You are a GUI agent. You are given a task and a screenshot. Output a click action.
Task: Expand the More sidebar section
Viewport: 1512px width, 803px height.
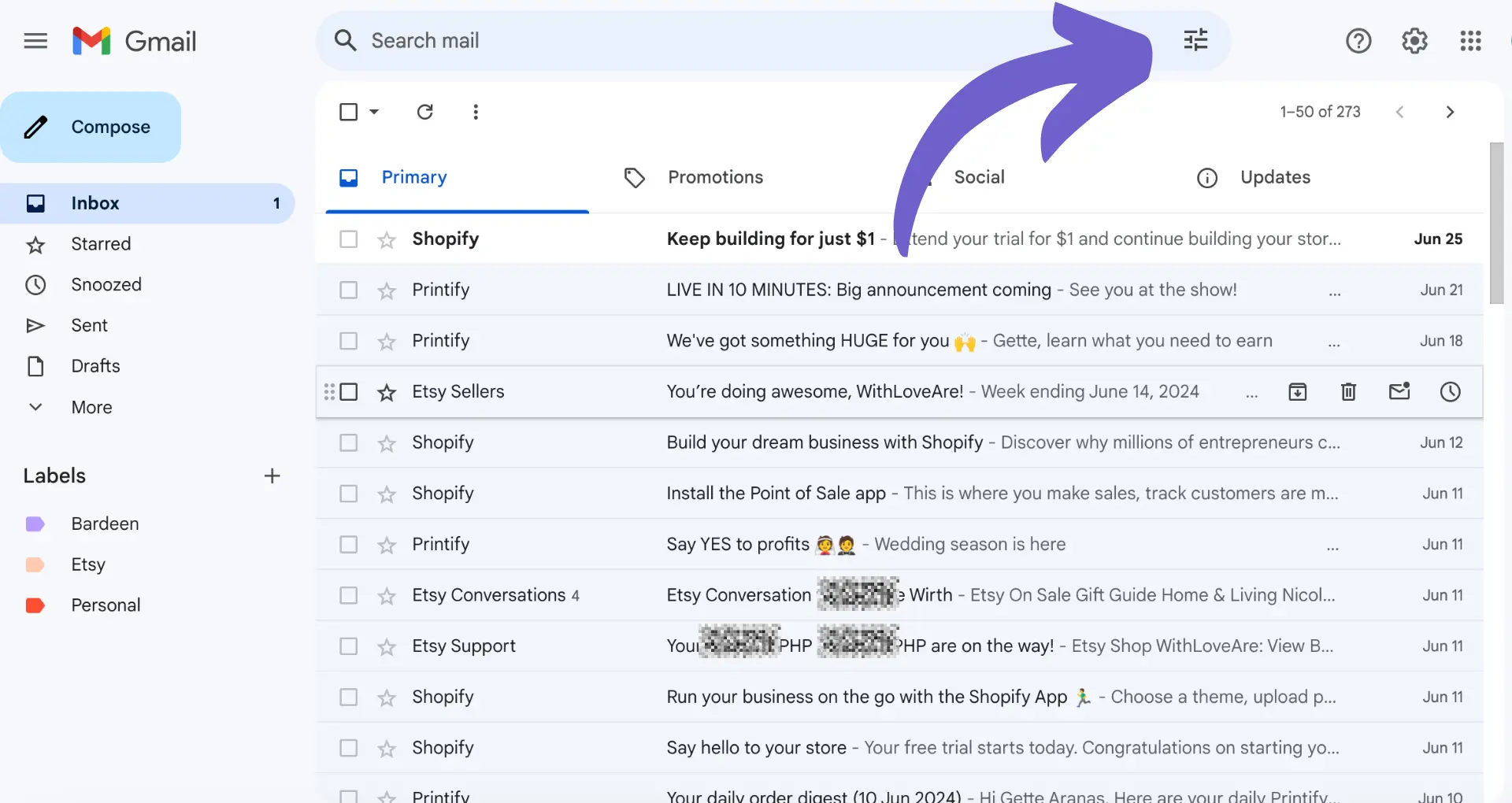92,407
